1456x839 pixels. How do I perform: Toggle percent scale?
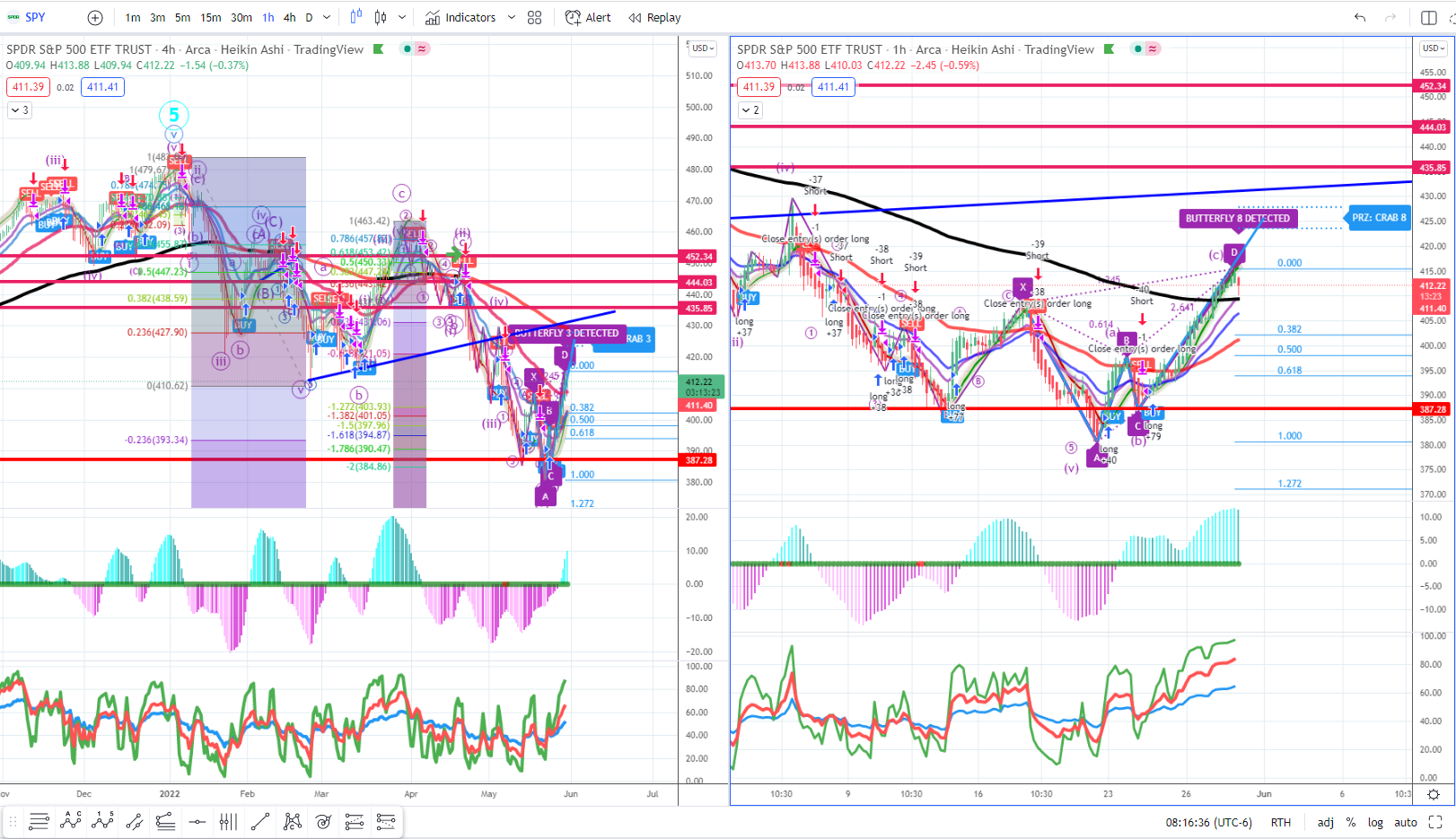(x=1351, y=822)
